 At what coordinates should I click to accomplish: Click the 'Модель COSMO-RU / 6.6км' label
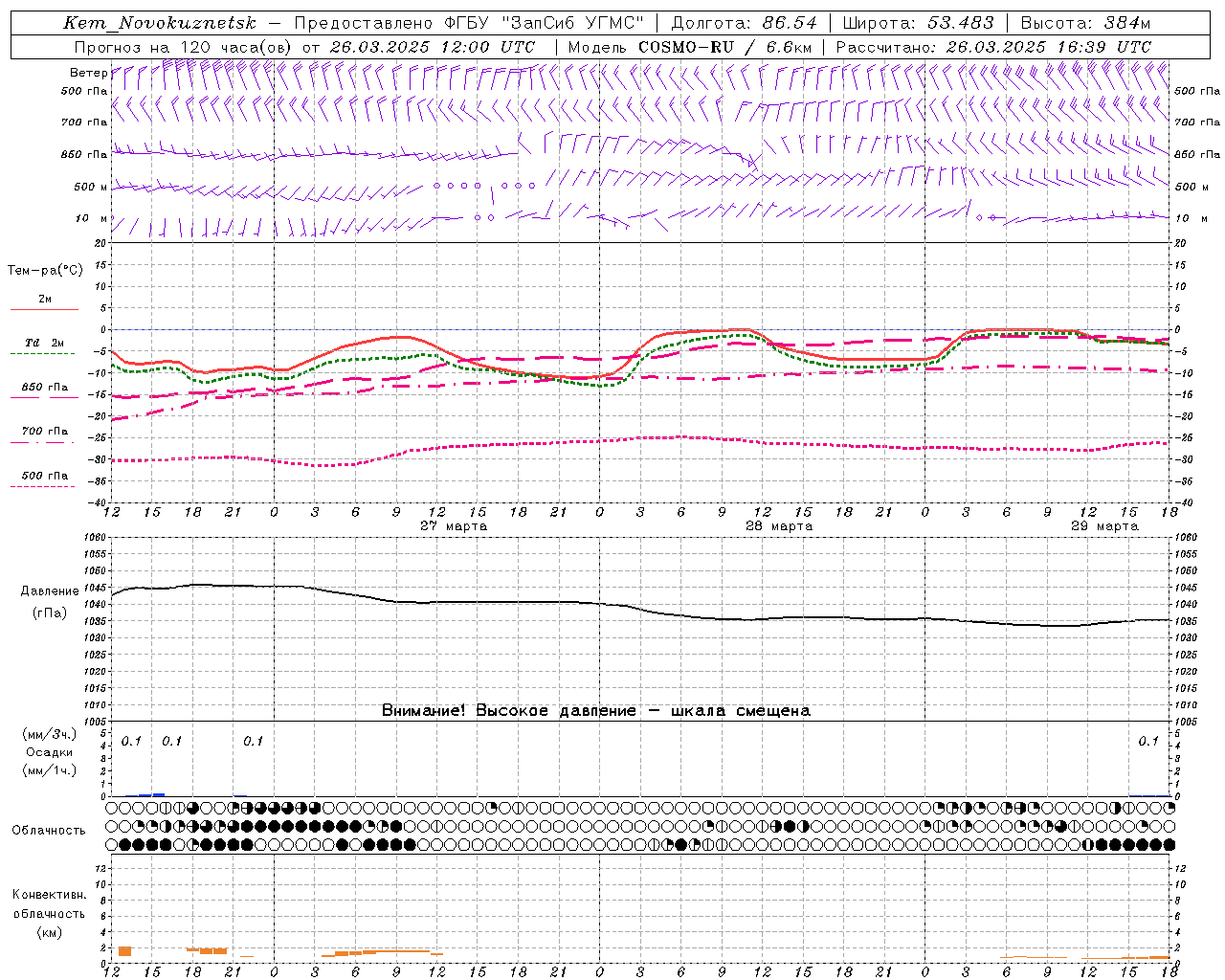(690, 47)
